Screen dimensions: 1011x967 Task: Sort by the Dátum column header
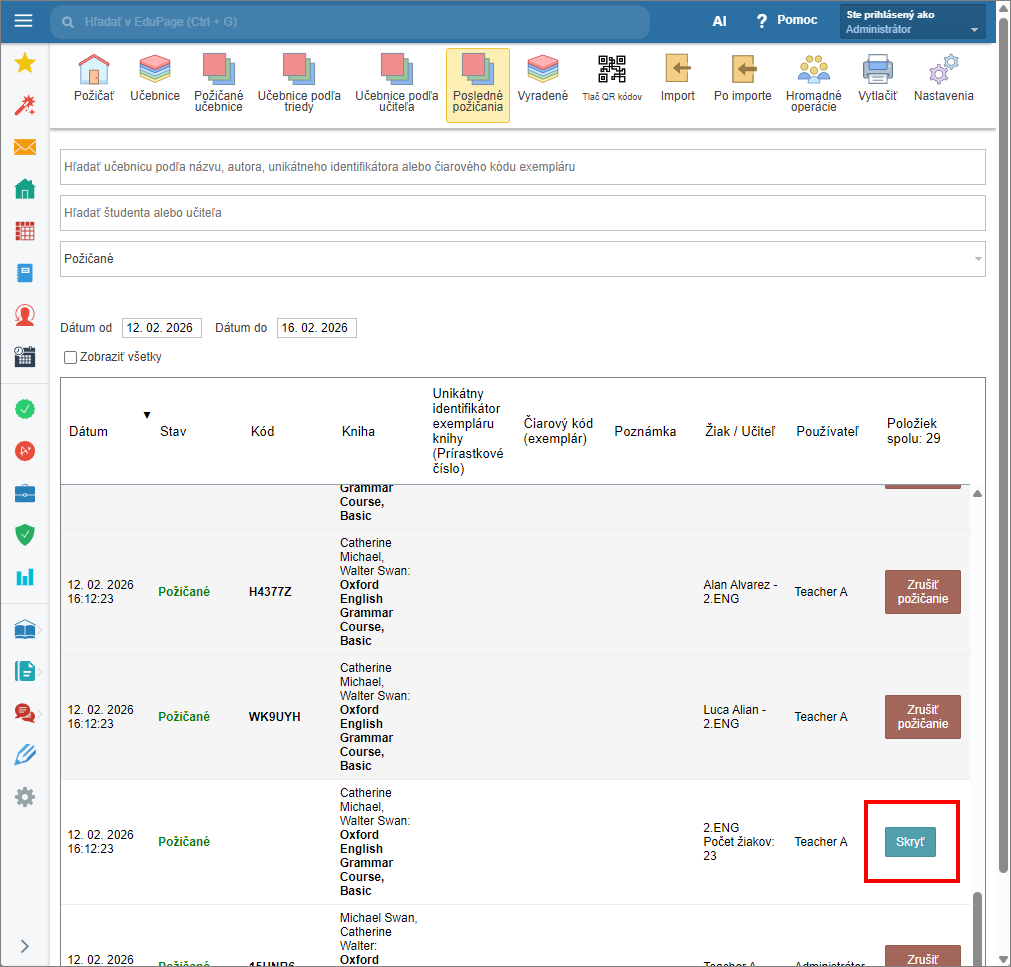click(88, 431)
